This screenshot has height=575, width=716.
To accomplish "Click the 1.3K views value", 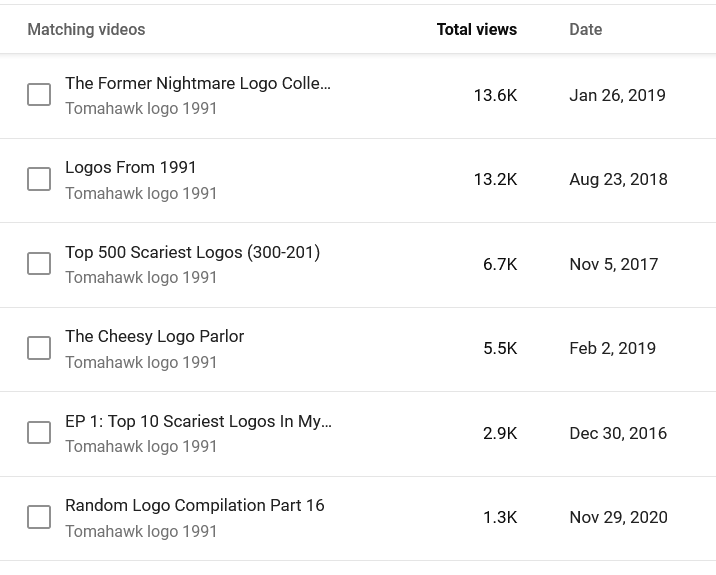I will [500, 517].
